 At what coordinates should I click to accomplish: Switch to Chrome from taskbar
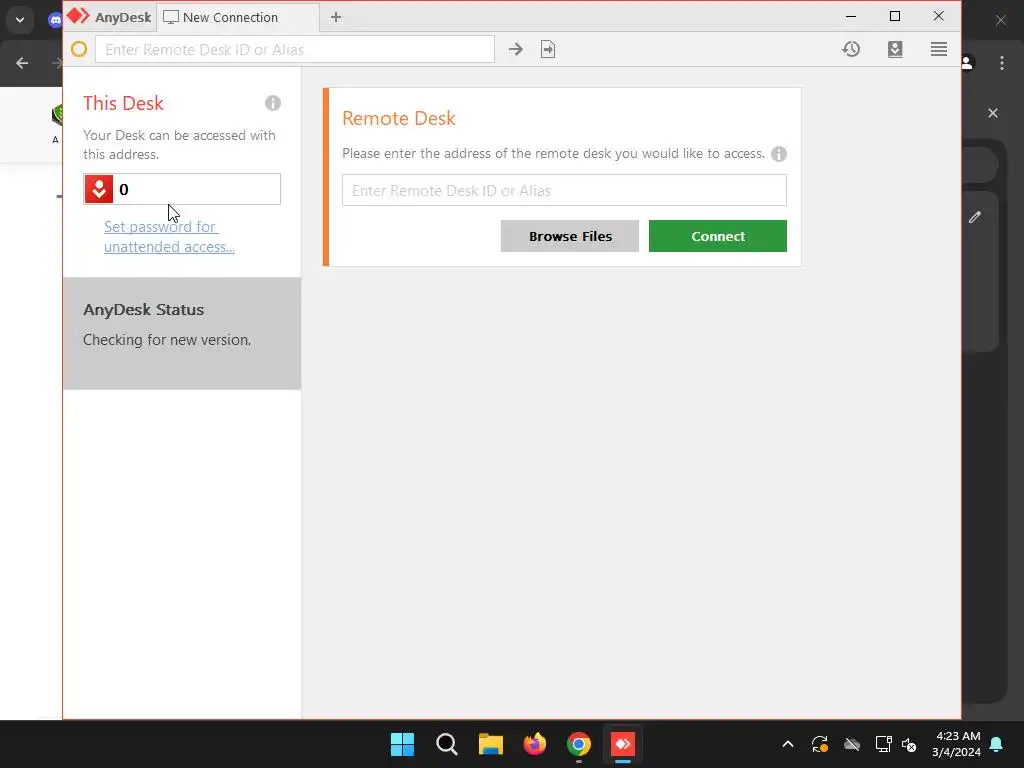point(579,744)
